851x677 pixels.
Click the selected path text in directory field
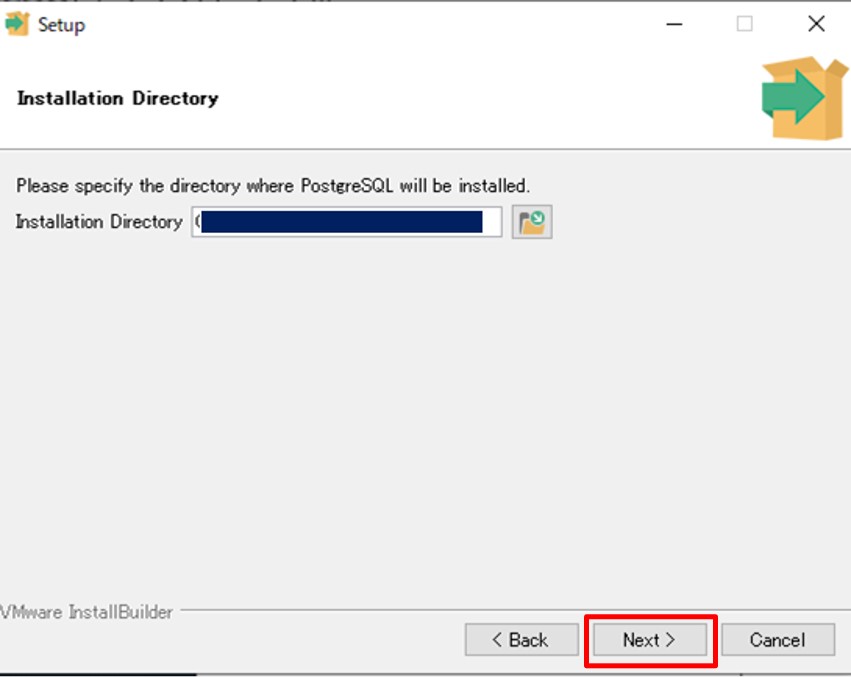340,222
